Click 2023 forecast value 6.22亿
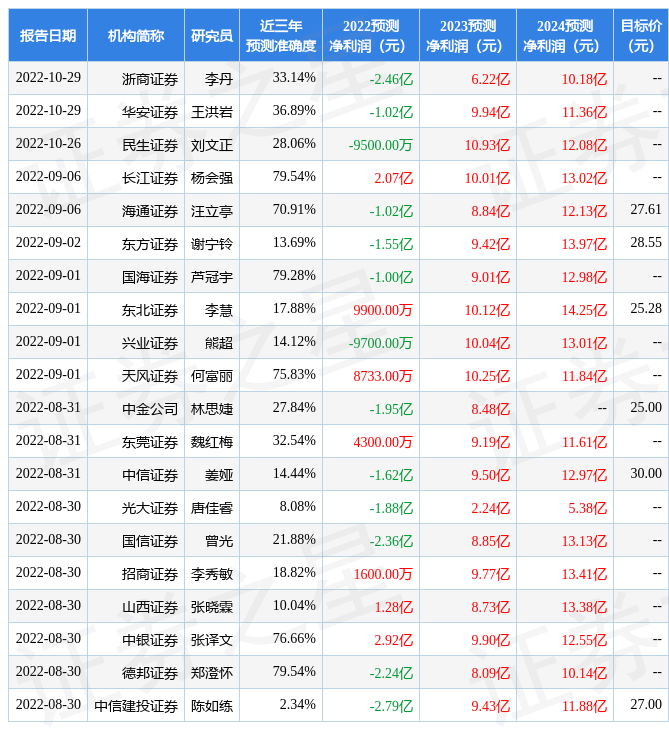669x730 pixels. (x=491, y=79)
